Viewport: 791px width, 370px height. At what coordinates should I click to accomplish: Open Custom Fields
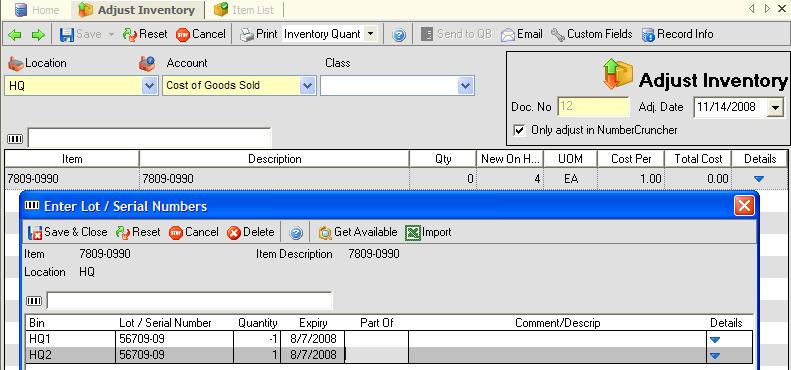(x=591, y=34)
